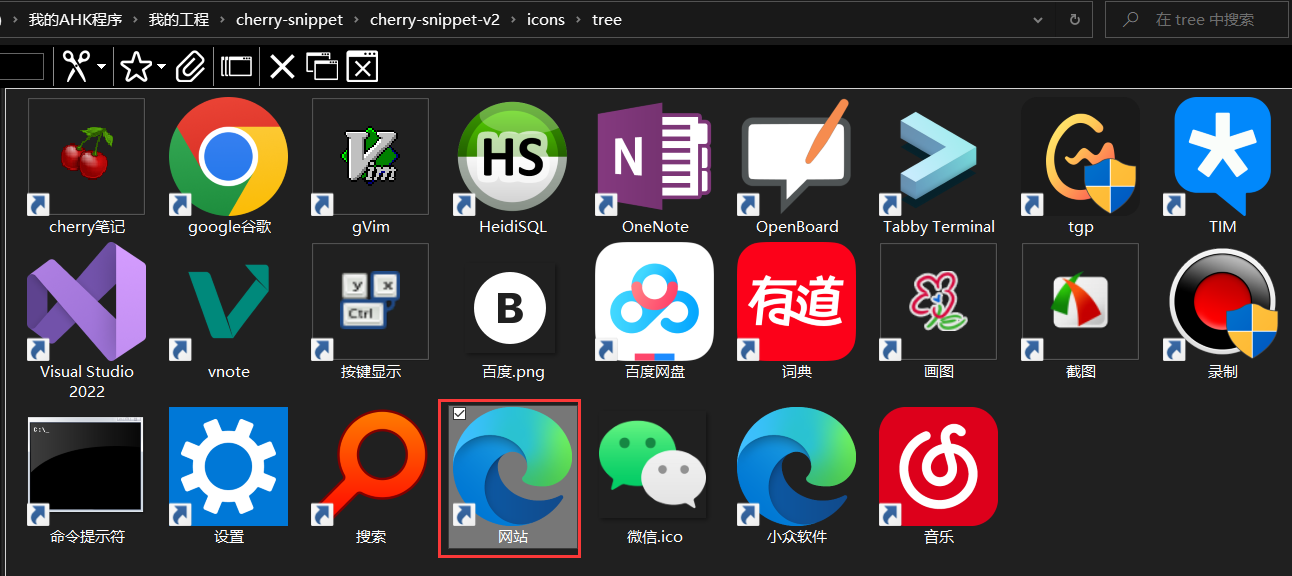This screenshot has height=576, width=1292.
Task: Select the OpenBoard shortcut icon
Action: tap(797, 156)
